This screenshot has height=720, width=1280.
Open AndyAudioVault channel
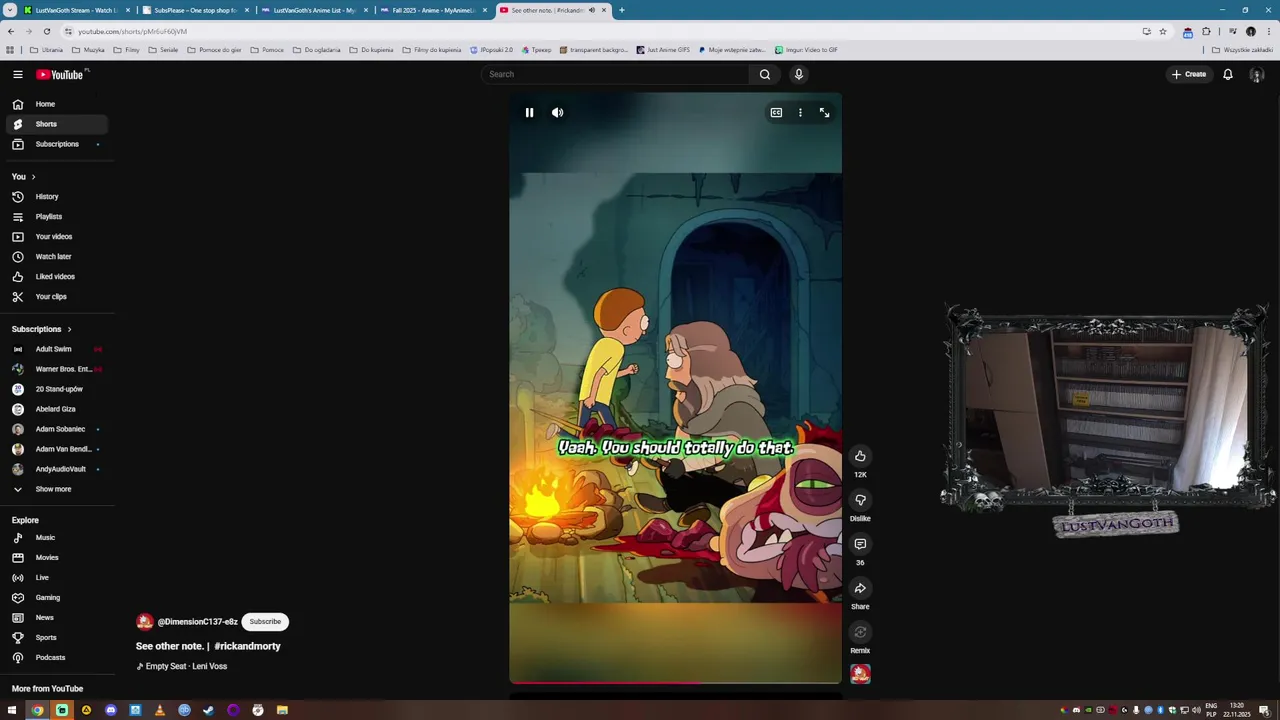tap(57, 469)
